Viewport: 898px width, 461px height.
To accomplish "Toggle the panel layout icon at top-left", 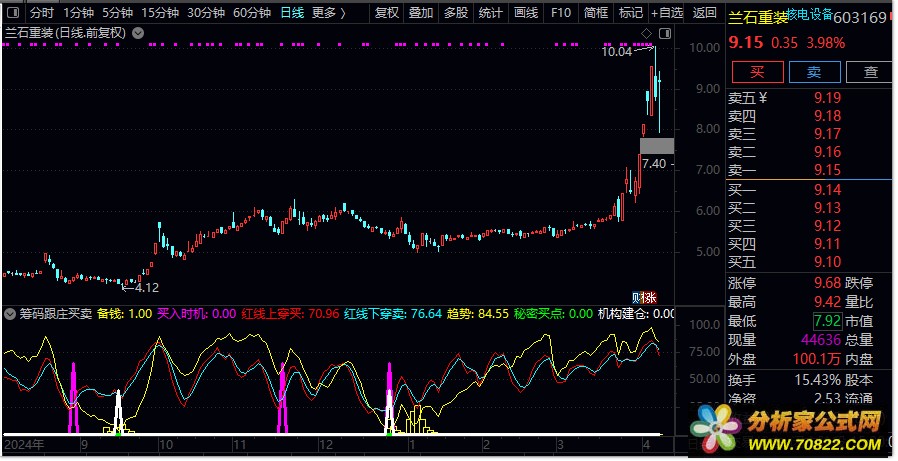I will (13, 13).
